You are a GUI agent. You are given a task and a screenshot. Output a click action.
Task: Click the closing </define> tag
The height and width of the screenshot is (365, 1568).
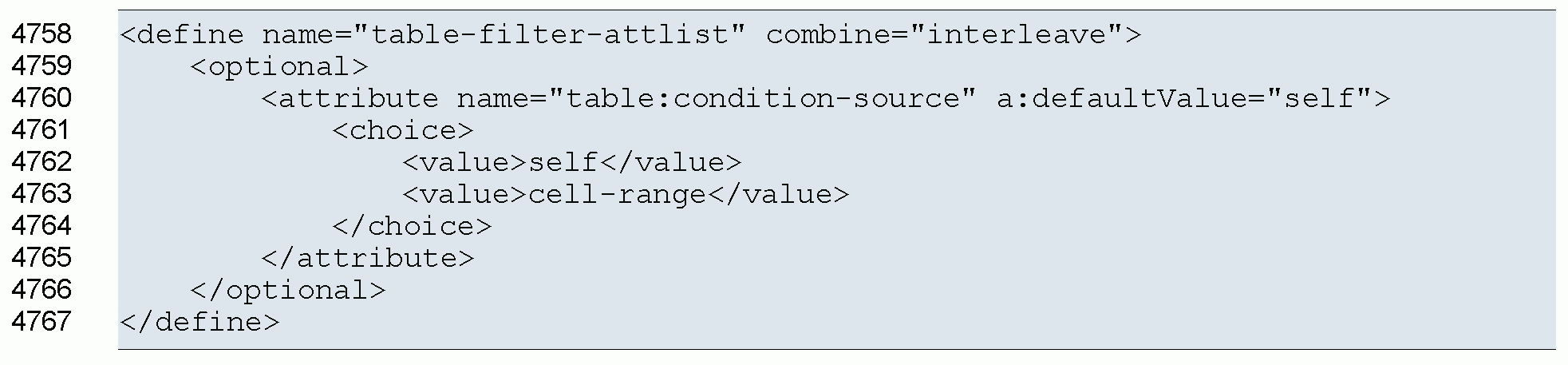tap(199, 323)
